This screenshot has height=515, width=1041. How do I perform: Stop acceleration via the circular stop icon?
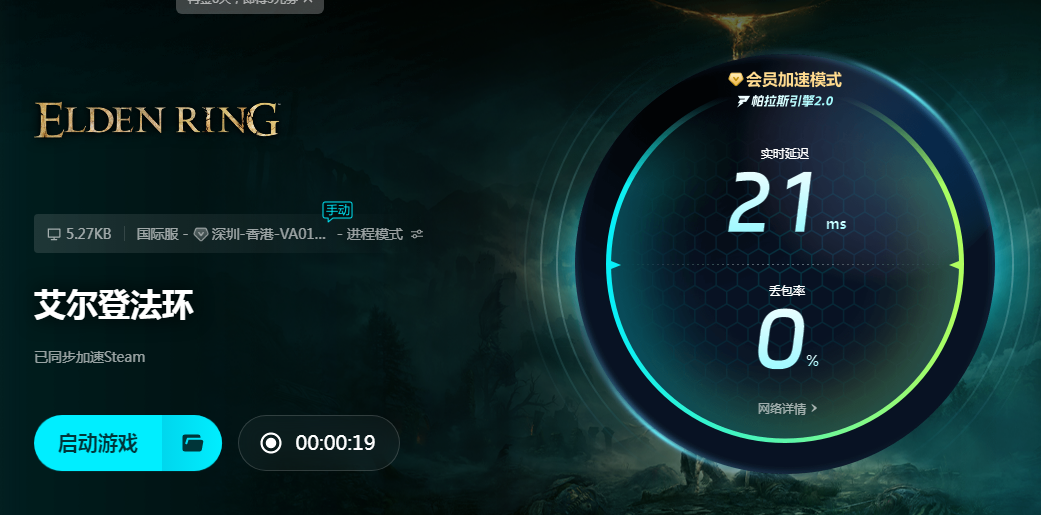[271, 443]
